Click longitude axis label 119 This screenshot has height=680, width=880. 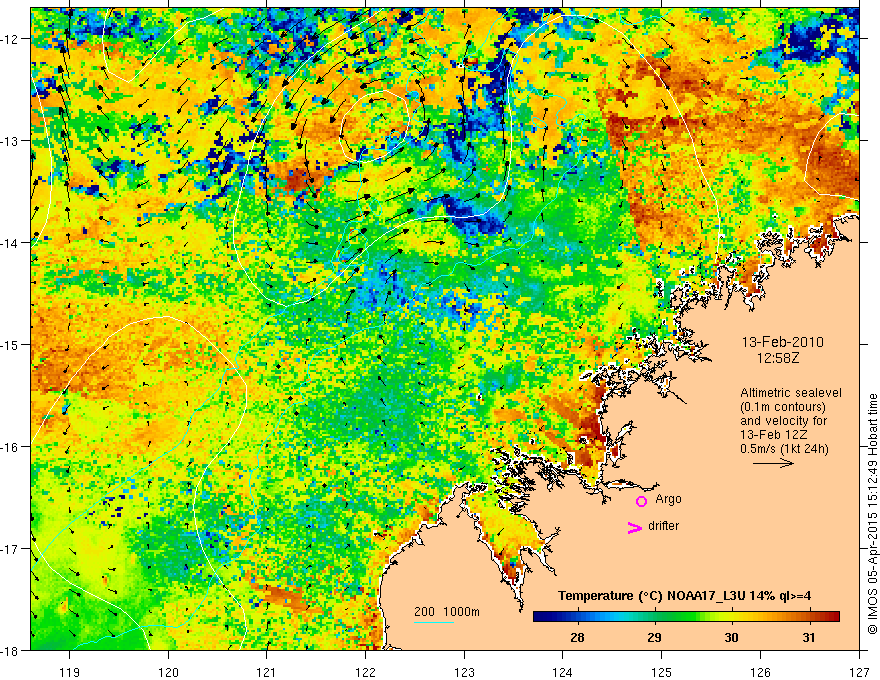pyautogui.click(x=70, y=672)
